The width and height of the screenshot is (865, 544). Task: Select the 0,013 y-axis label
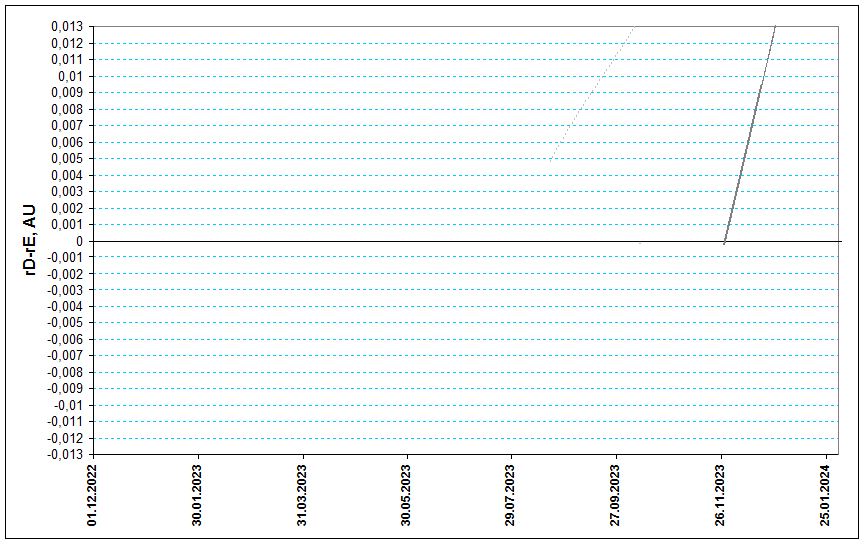click(67, 26)
